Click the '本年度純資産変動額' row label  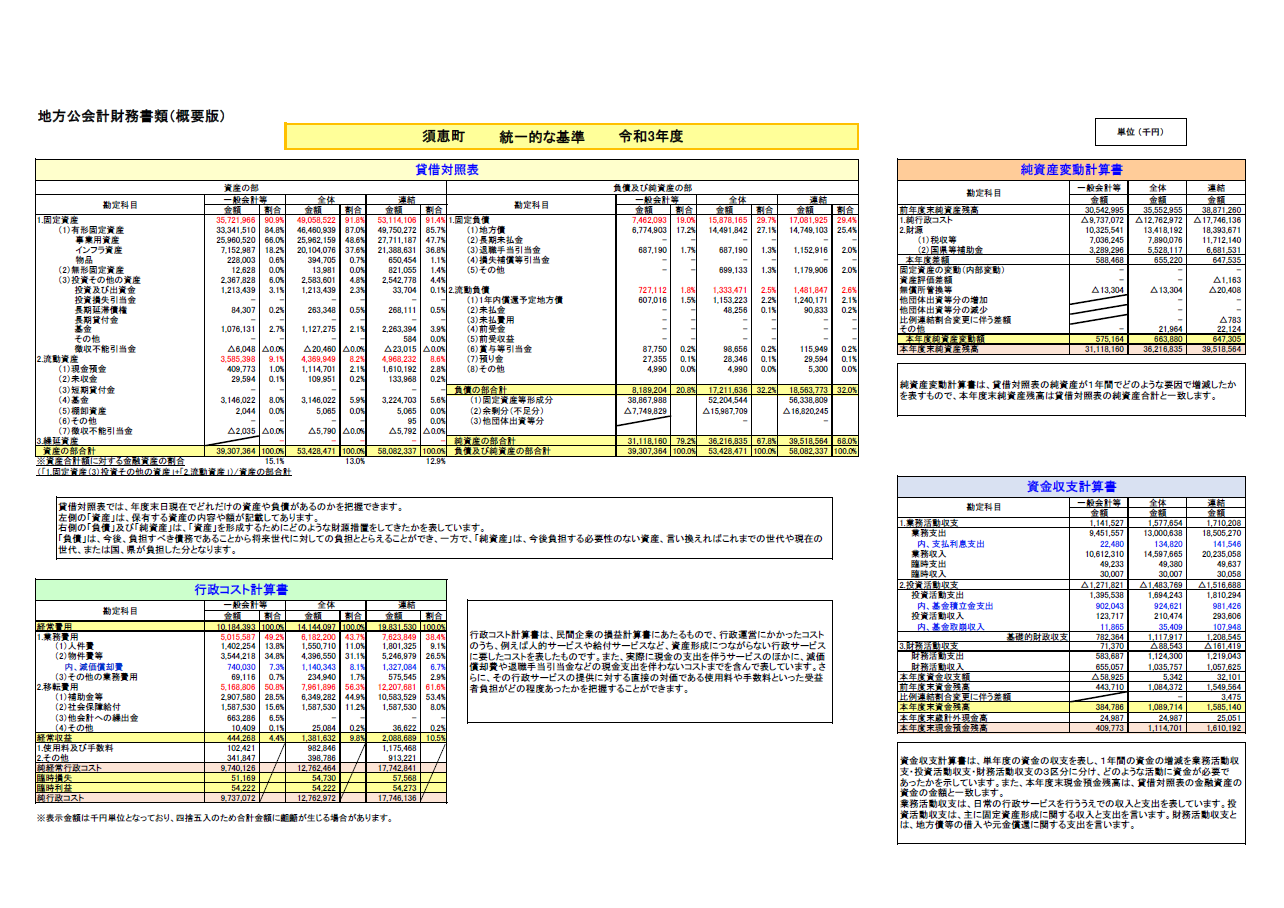pyautogui.click(x=948, y=339)
